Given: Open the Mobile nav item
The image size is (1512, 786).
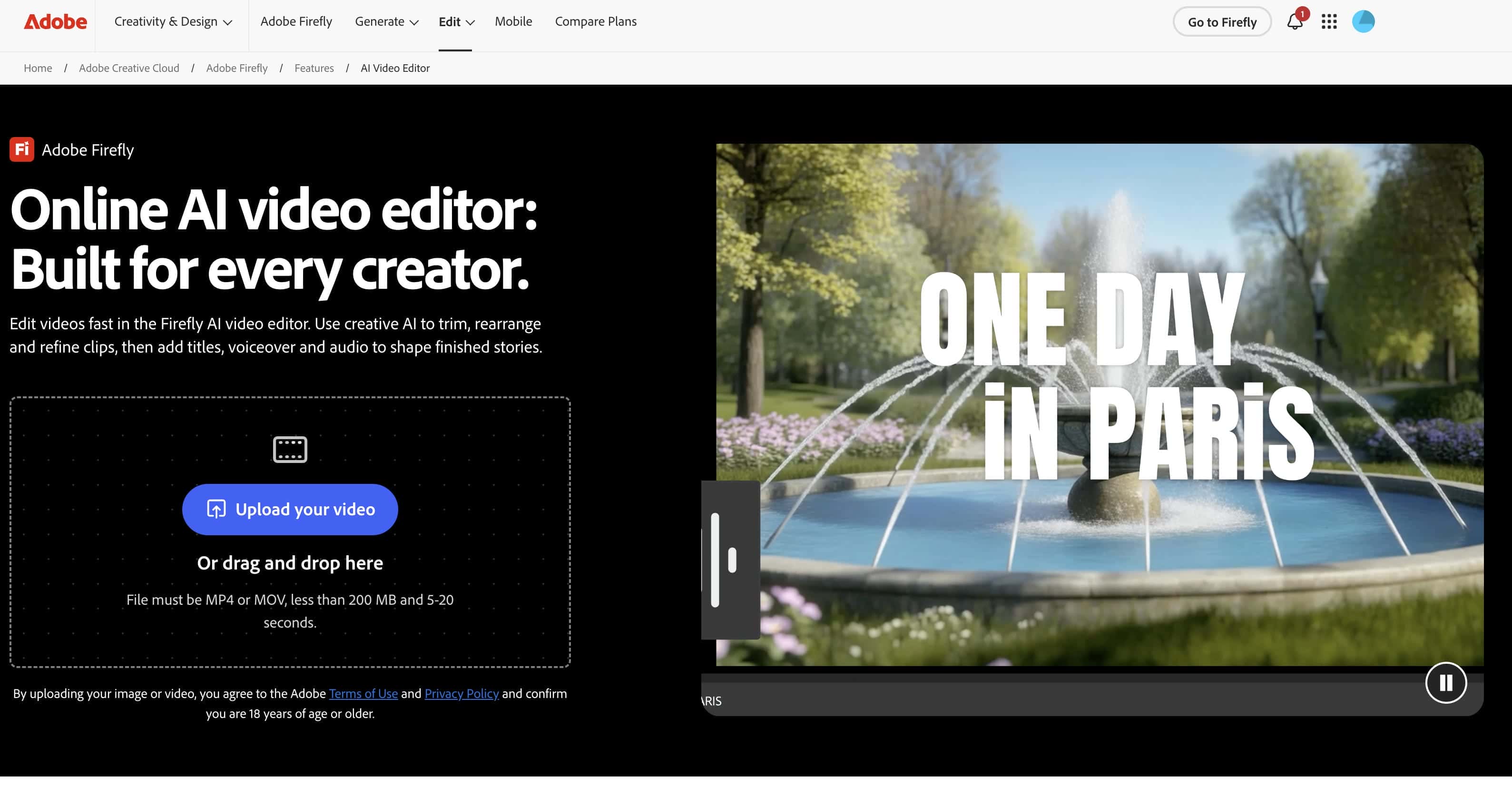Looking at the screenshot, I should pos(513,22).
